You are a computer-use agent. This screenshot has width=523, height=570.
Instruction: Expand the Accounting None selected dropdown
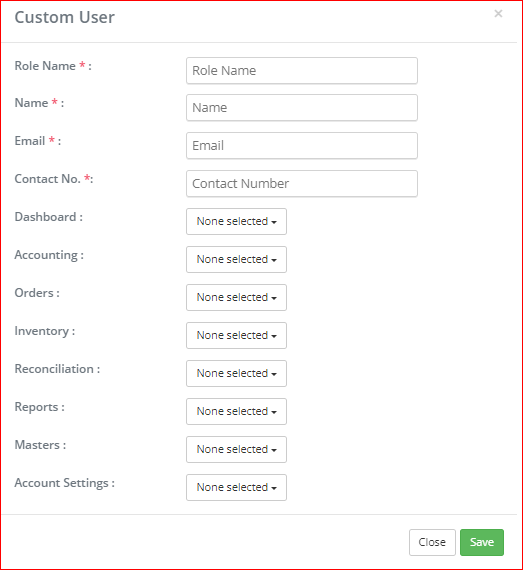click(236, 260)
